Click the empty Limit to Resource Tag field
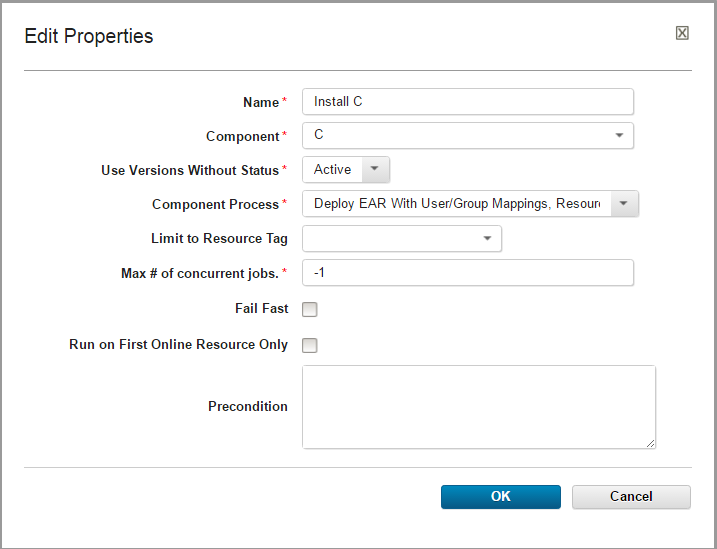Screen dimensions: 717x549 click(x=388, y=238)
